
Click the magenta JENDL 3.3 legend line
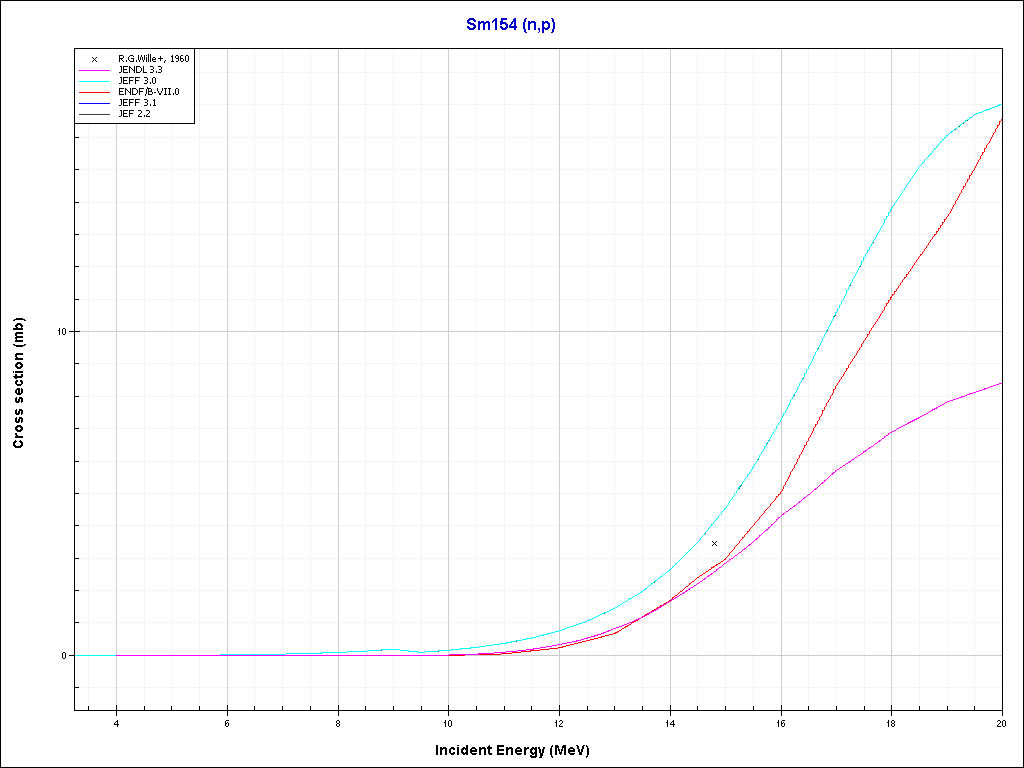coord(94,70)
